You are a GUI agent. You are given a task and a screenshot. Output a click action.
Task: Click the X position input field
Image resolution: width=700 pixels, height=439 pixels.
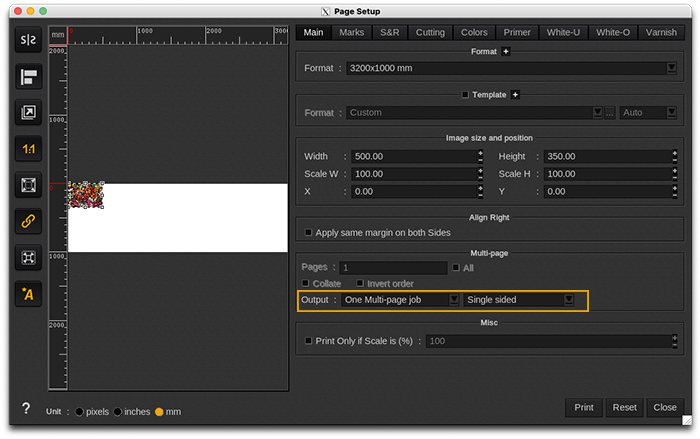414,191
